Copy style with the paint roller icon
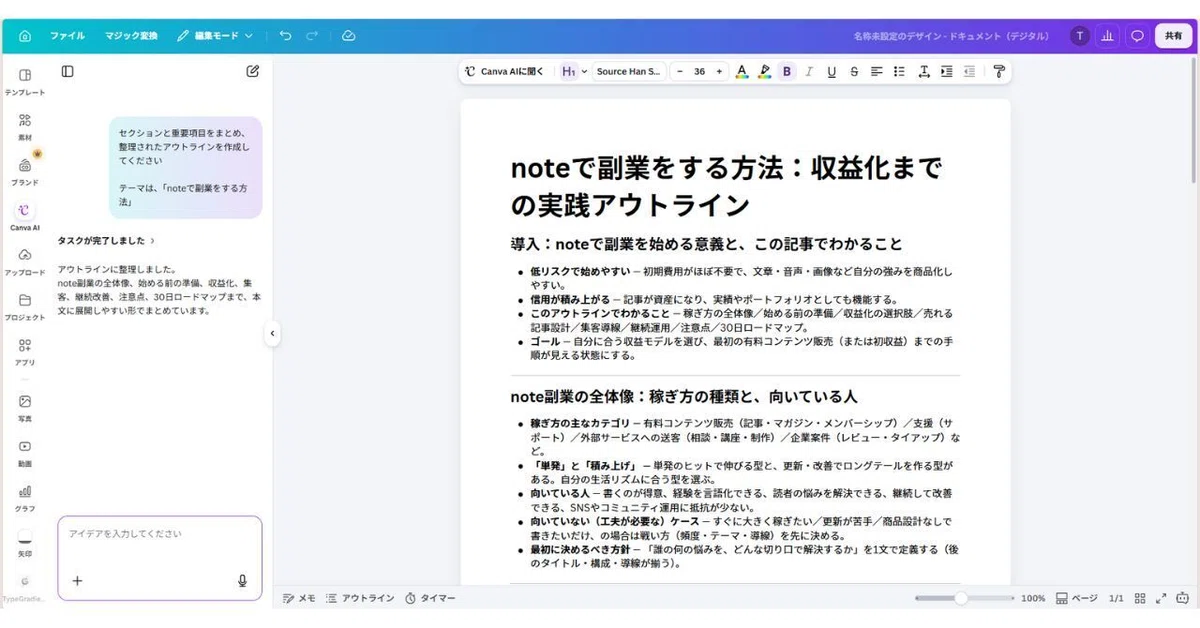Screen dimensions: 1200x628 [998, 72]
